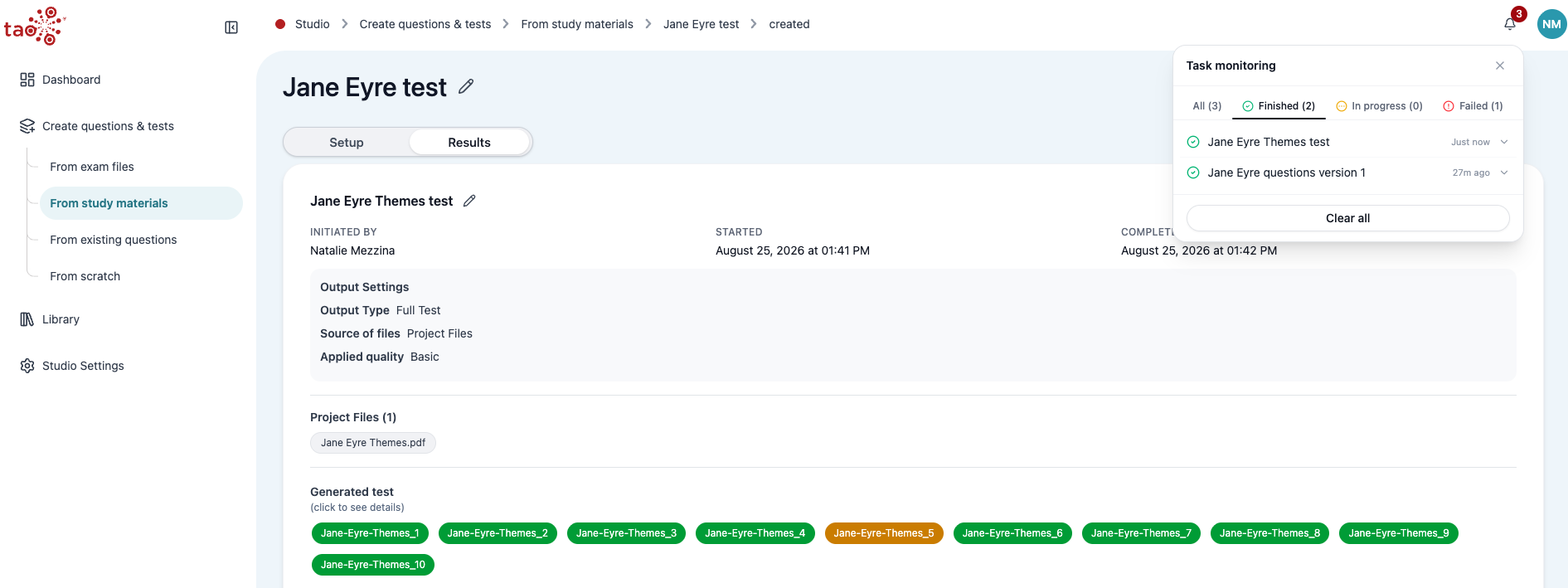Select the In progress (0) tab
The height and width of the screenshot is (588, 1568).
(x=1379, y=106)
